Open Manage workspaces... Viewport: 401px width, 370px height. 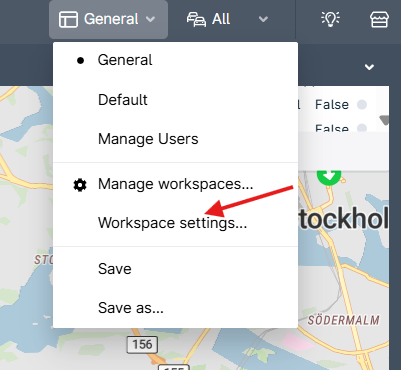pyautogui.click(x=175, y=184)
